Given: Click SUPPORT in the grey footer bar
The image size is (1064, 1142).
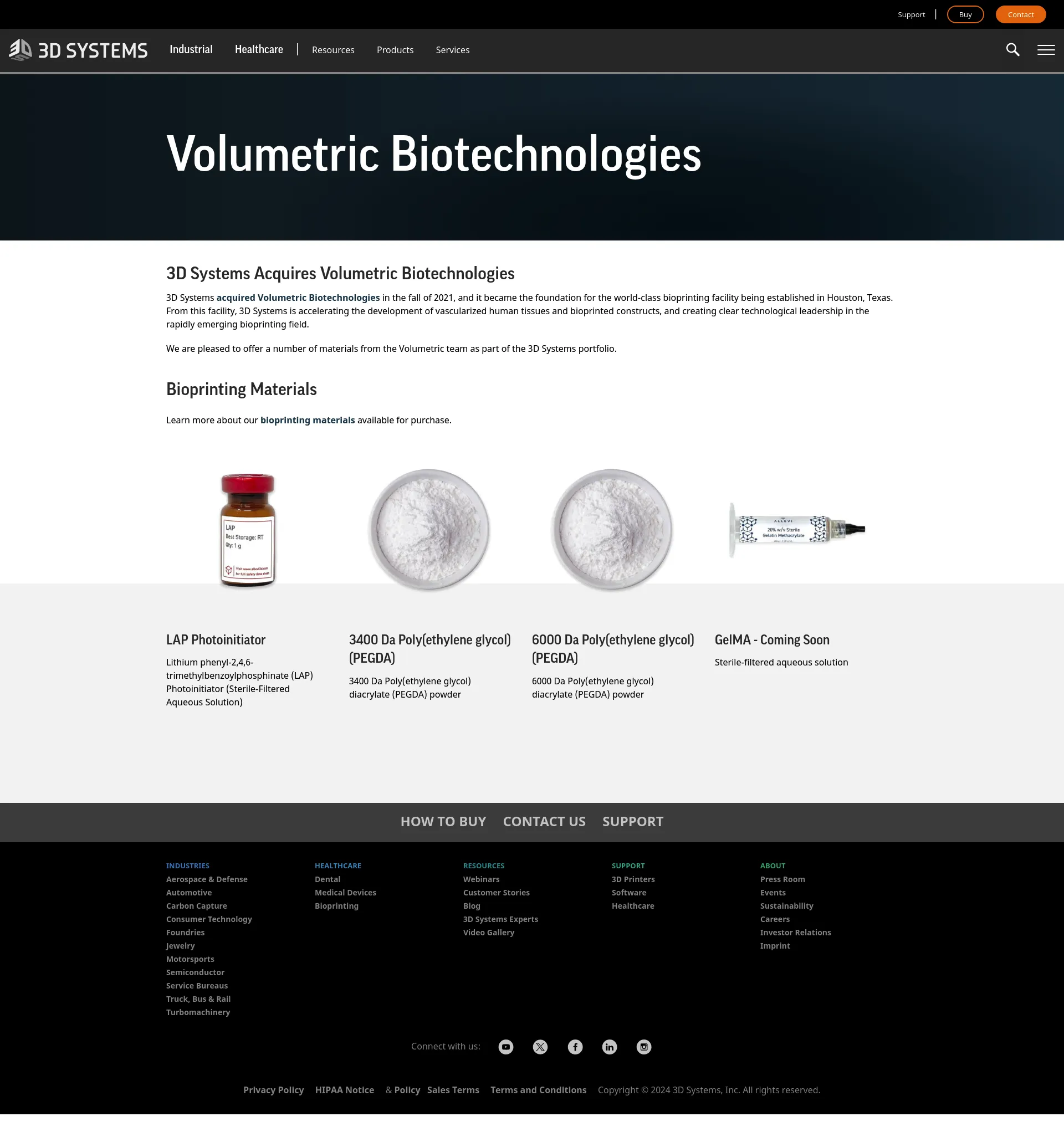Looking at the screenshot, I should [x=632, y=822].
